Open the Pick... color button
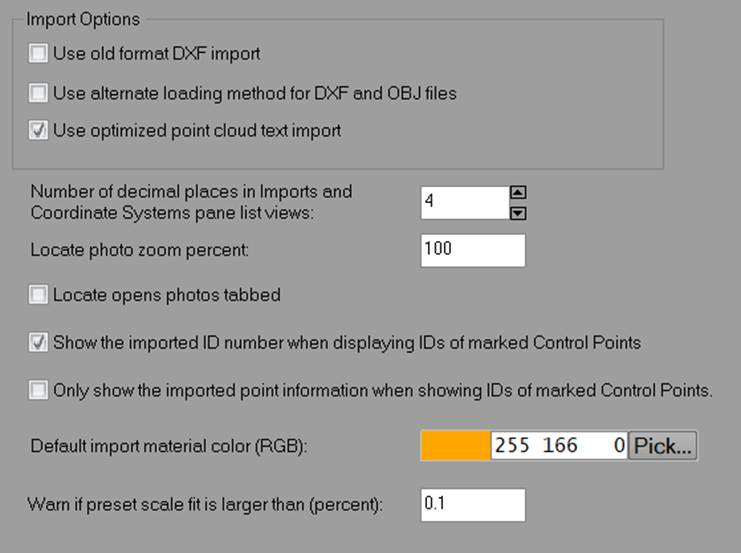The width and height of the screenshot is (741, 553). tap(663, 446)
